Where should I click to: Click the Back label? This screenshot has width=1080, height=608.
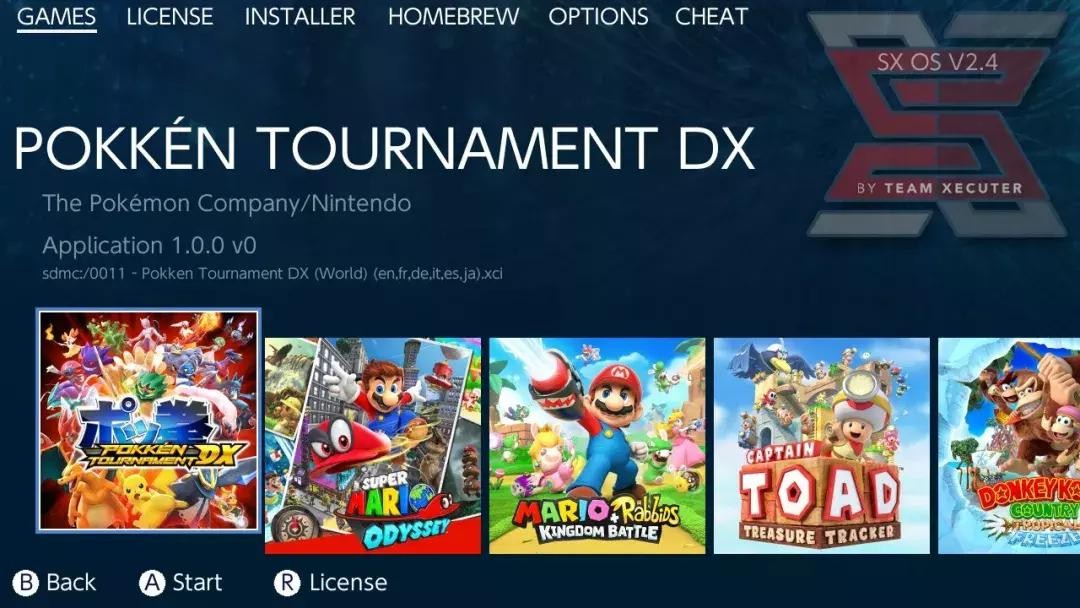tap(71, 583)
